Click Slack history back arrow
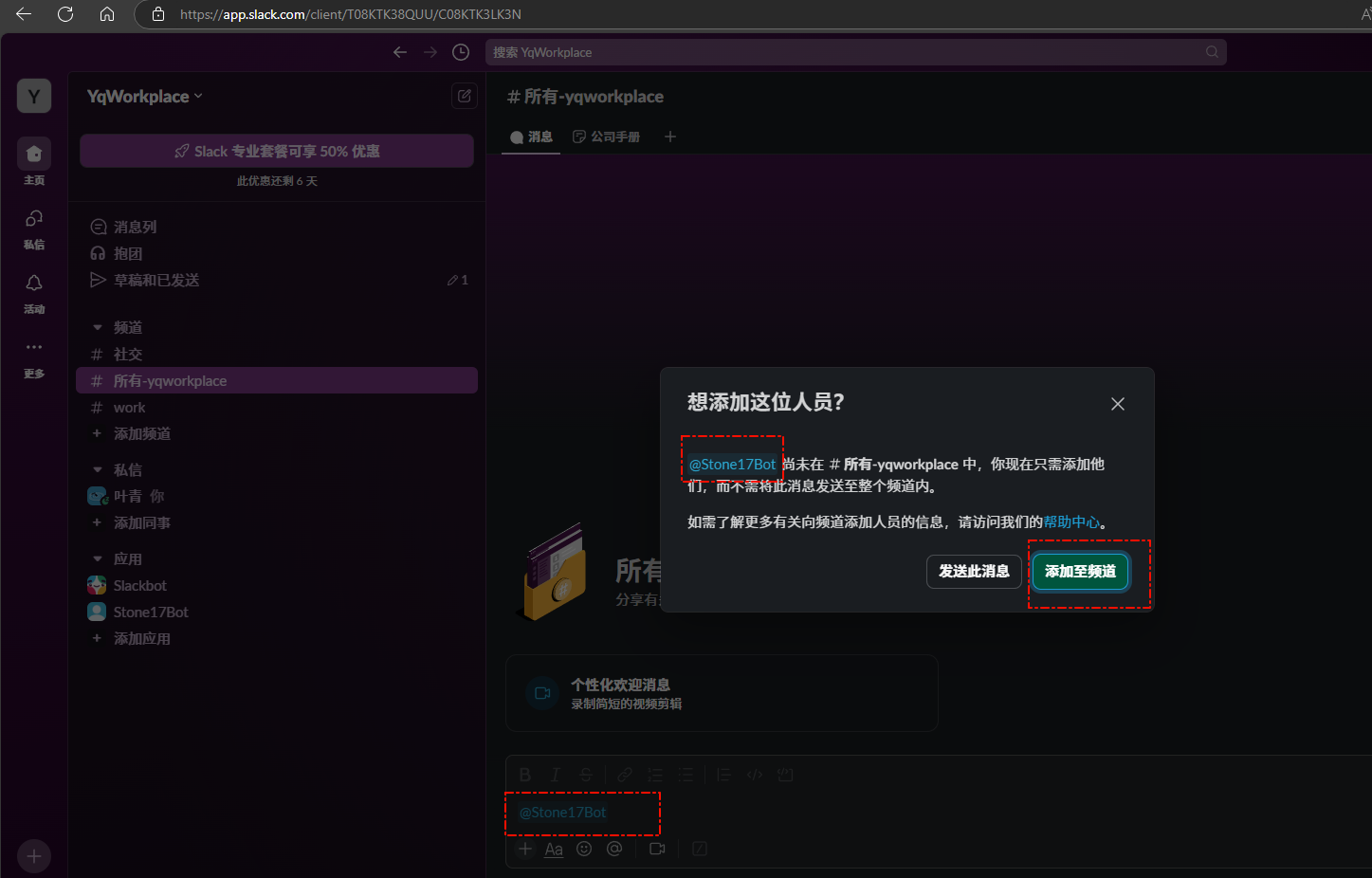 pos(400,52)
